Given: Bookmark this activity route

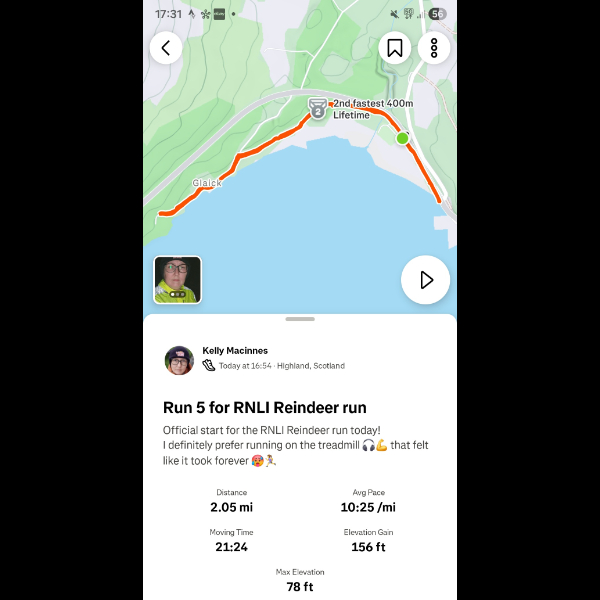Looking at the screenshot, I should [x=395, y=48].
